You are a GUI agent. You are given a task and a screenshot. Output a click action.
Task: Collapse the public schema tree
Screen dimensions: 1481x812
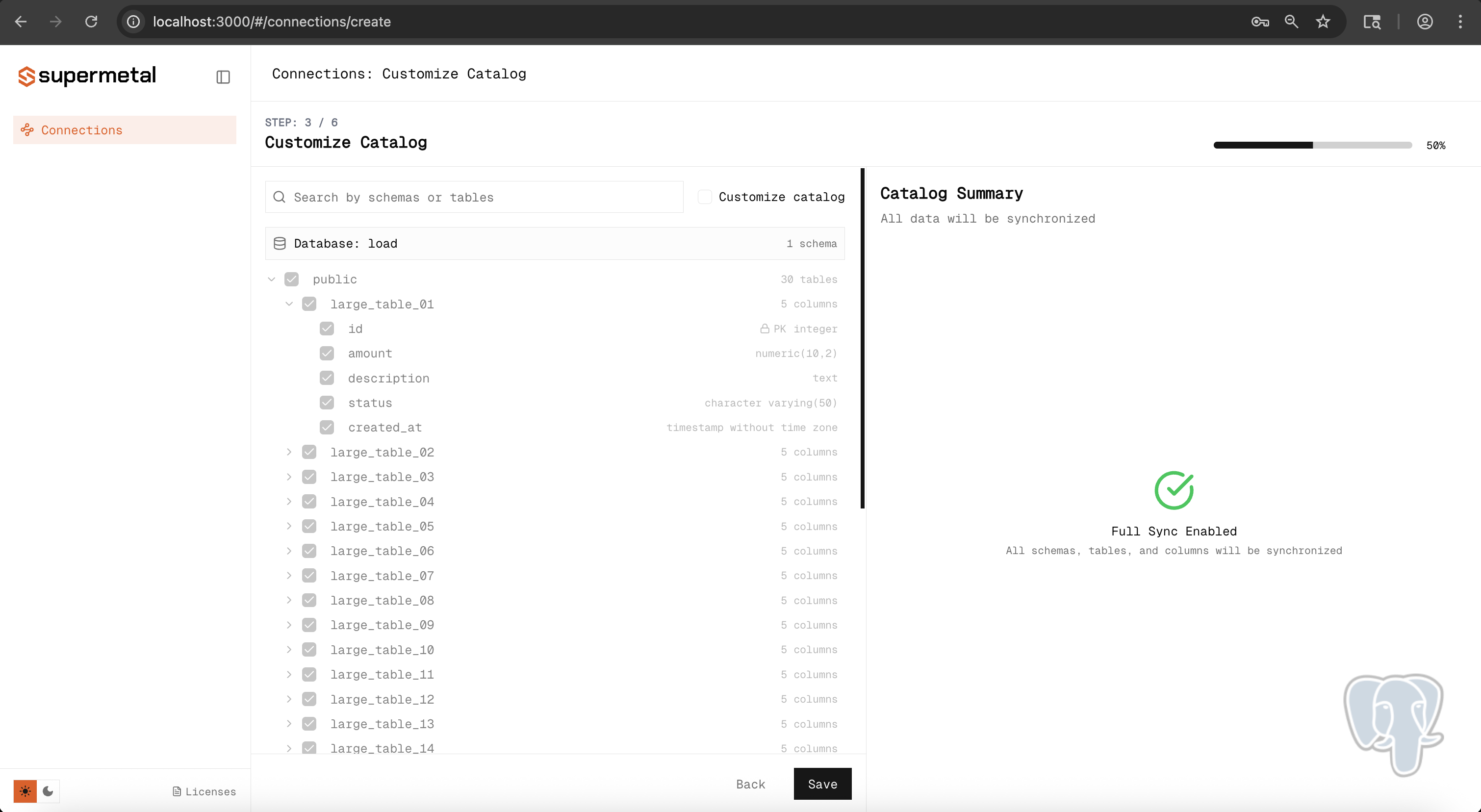click(x=271, y=279)
